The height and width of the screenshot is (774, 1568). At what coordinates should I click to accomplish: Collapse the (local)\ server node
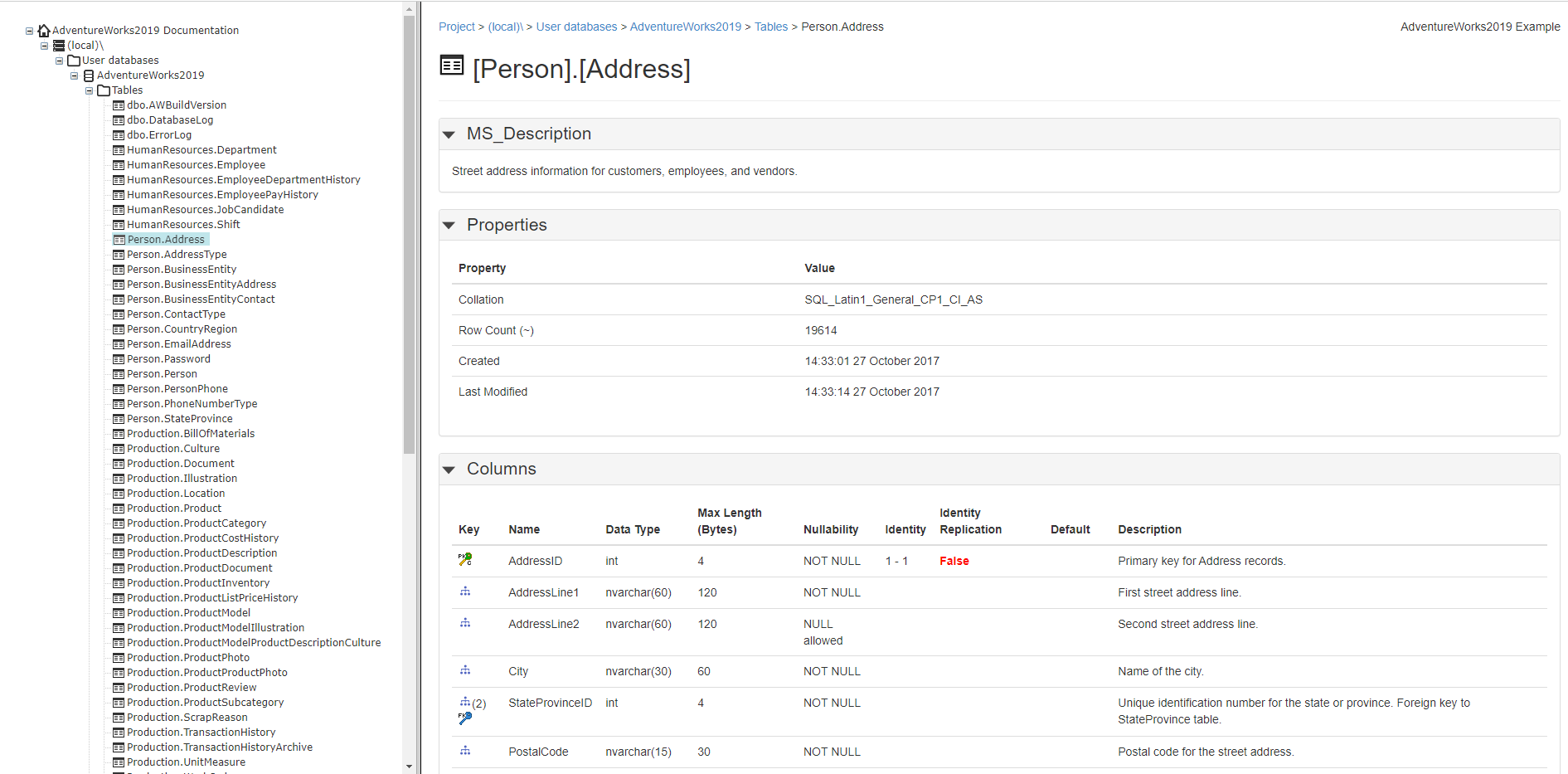pyautogui.click(x=44, y=46)
